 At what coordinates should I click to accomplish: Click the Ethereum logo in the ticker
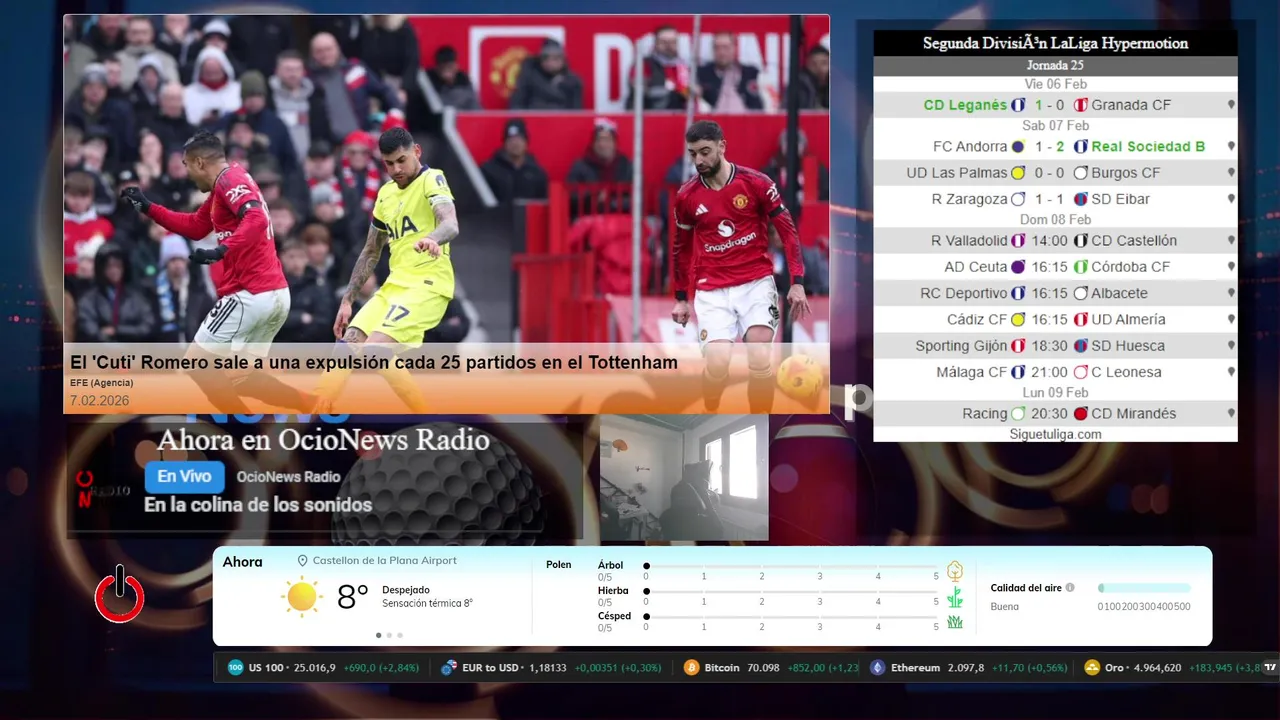(877, 668)
